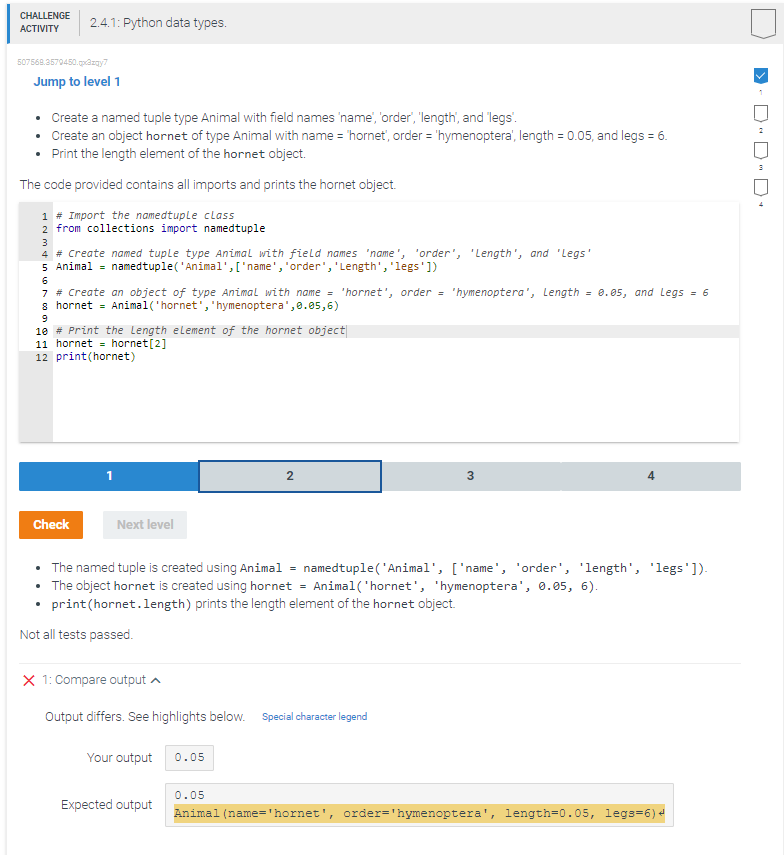Open the Special character legend
This screenshot has width=784, height=855.
pos(313,716)
